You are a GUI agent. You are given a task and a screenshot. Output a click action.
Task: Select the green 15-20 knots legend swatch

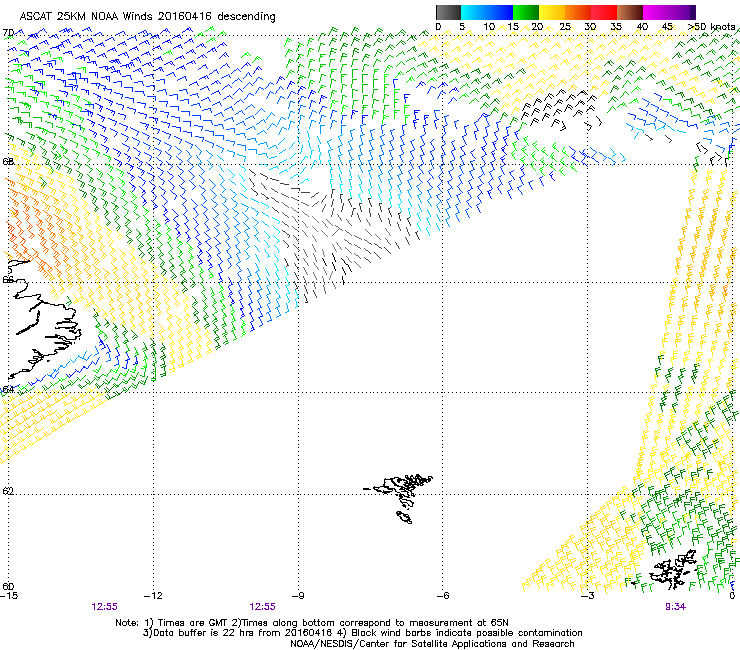[x=526, y=12]
